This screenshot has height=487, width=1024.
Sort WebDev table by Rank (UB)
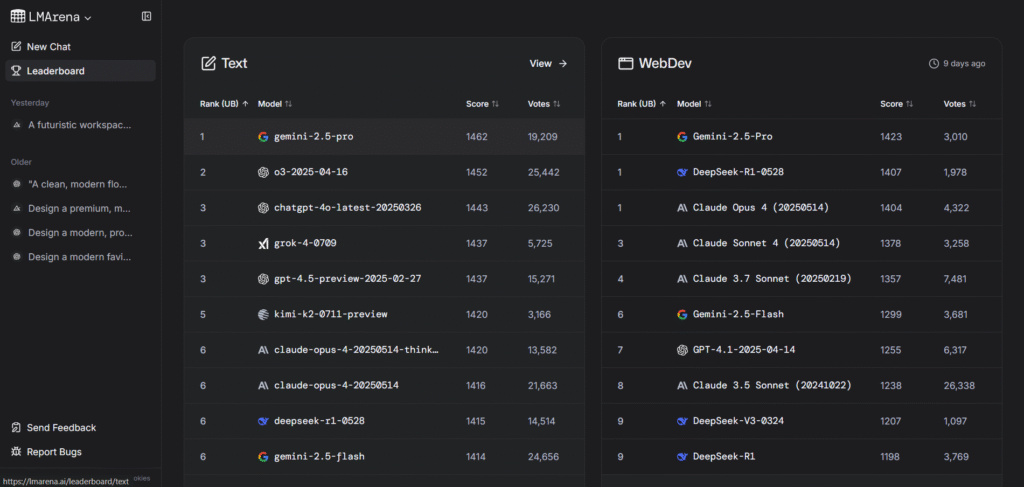(642, 104)
